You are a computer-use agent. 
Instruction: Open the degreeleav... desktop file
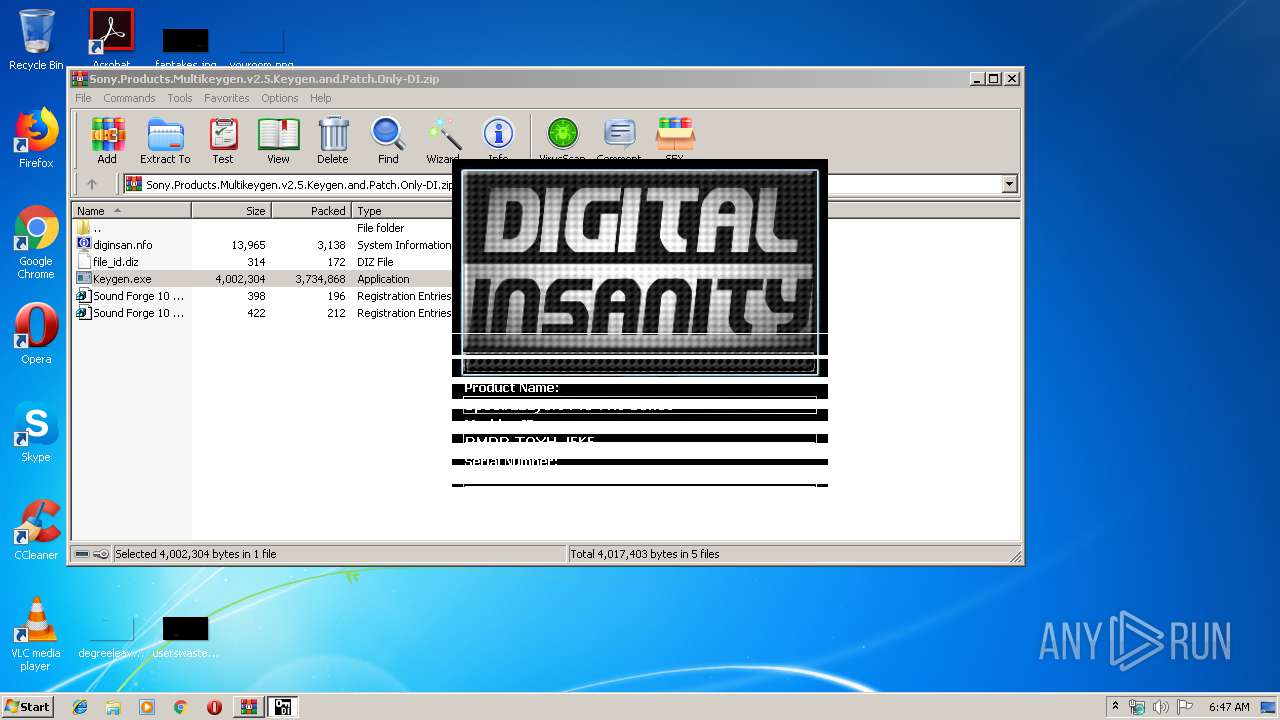pos(111,636)
